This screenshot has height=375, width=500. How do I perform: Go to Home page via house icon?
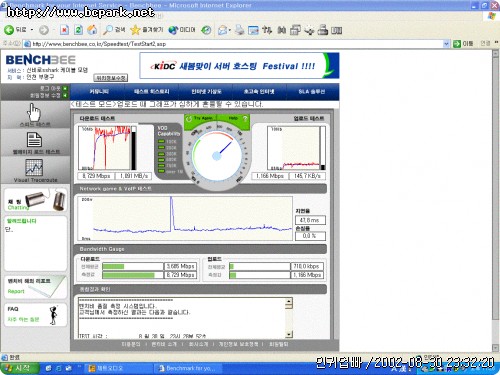pos(92,30)
